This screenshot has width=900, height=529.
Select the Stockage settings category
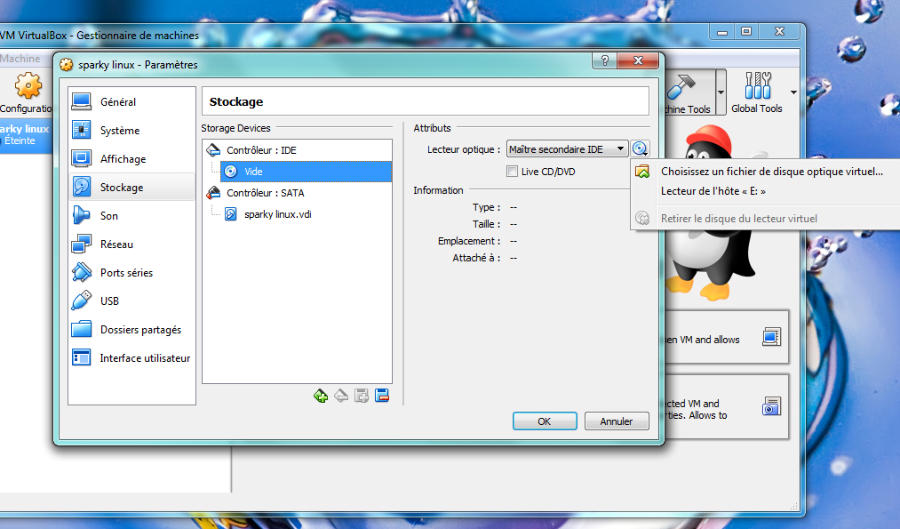[x=131, y=187]
